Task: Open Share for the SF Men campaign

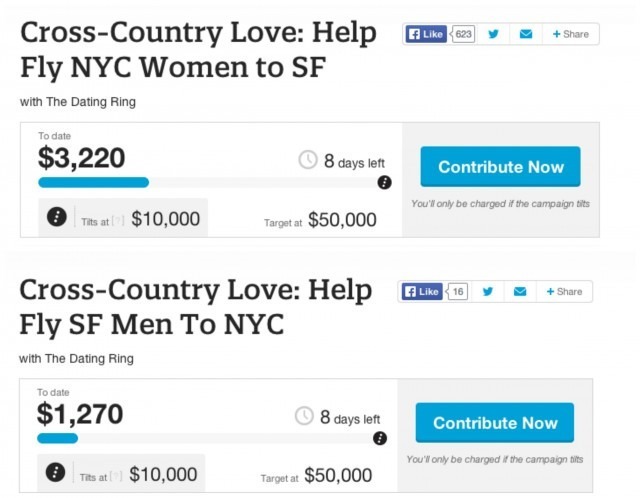Action: tap(564, 291)
